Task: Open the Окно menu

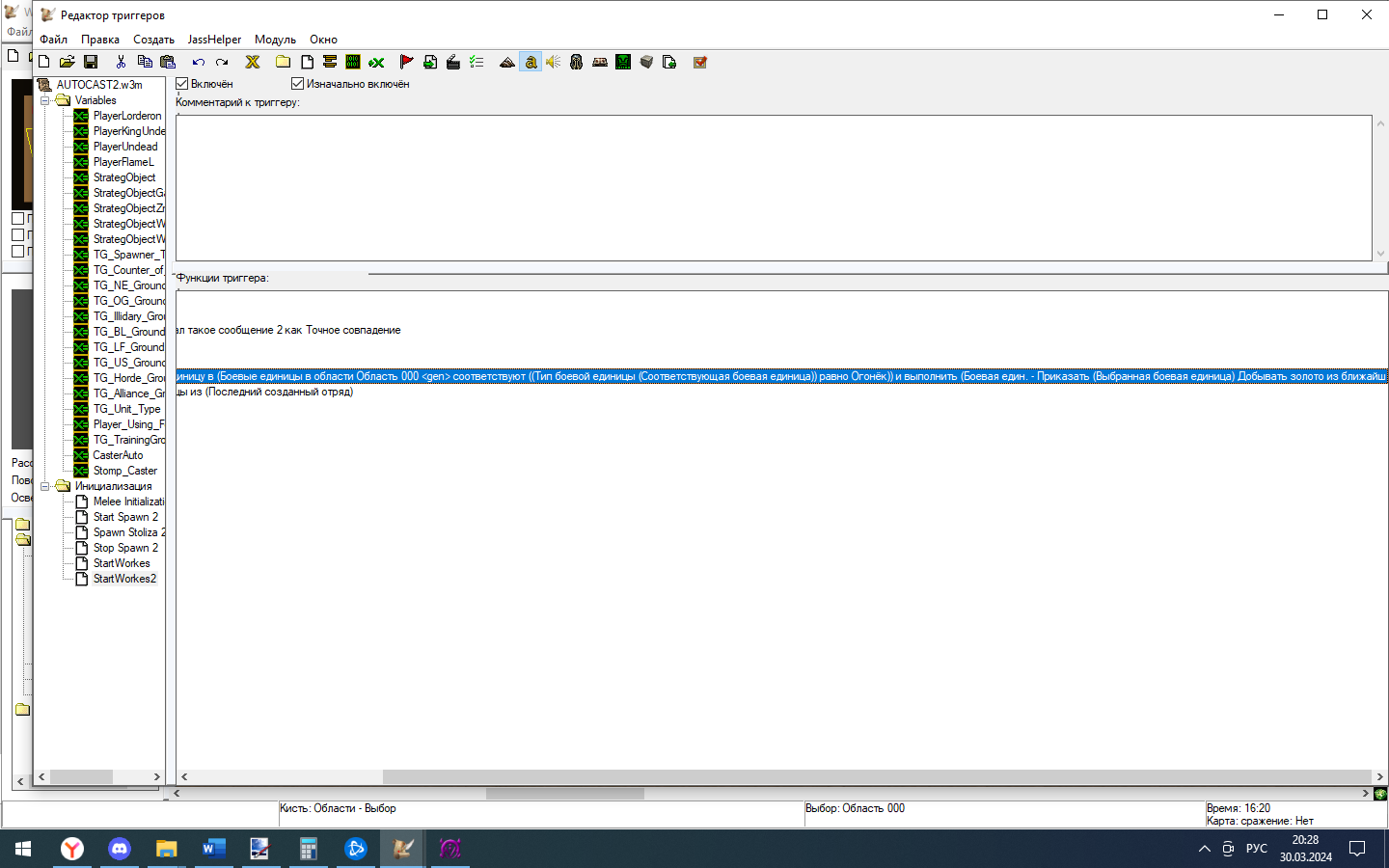Action: 323,40
